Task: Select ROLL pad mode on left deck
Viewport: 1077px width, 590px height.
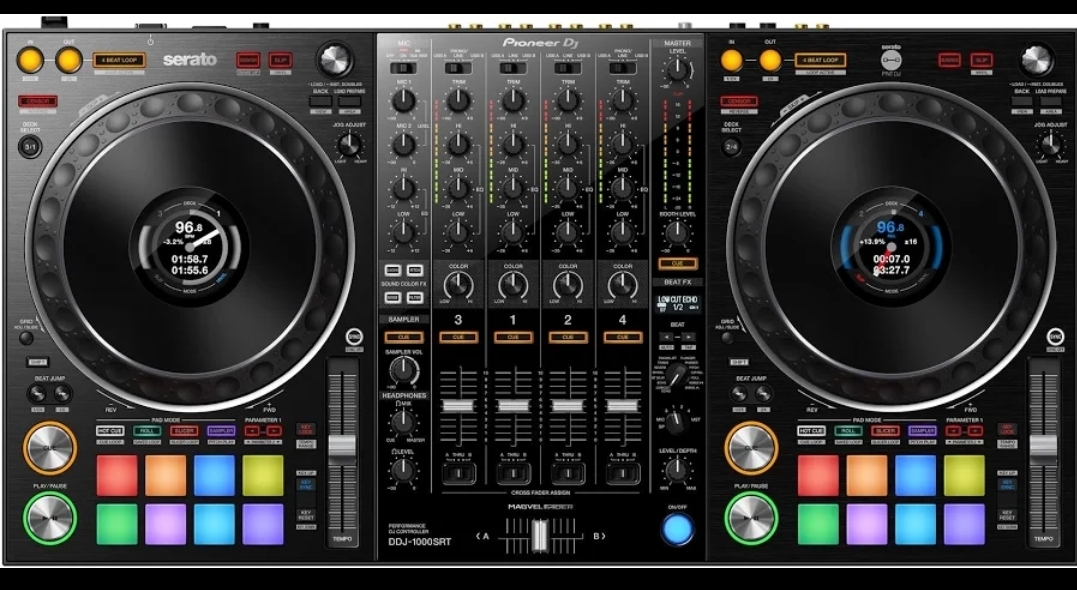Action: click(x=147, y=431)
